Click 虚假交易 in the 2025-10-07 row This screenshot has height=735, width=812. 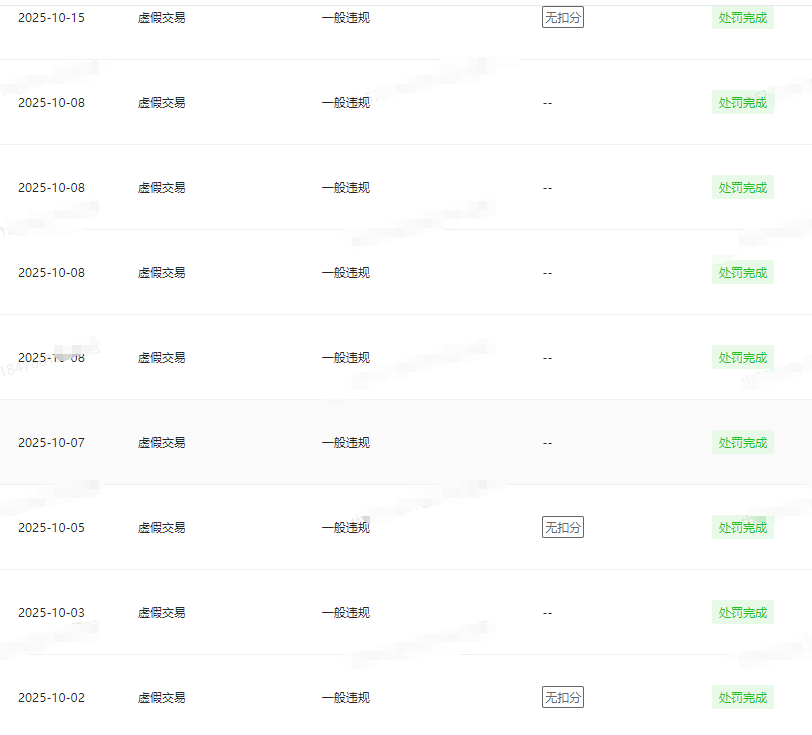click(x=161, y=442)
